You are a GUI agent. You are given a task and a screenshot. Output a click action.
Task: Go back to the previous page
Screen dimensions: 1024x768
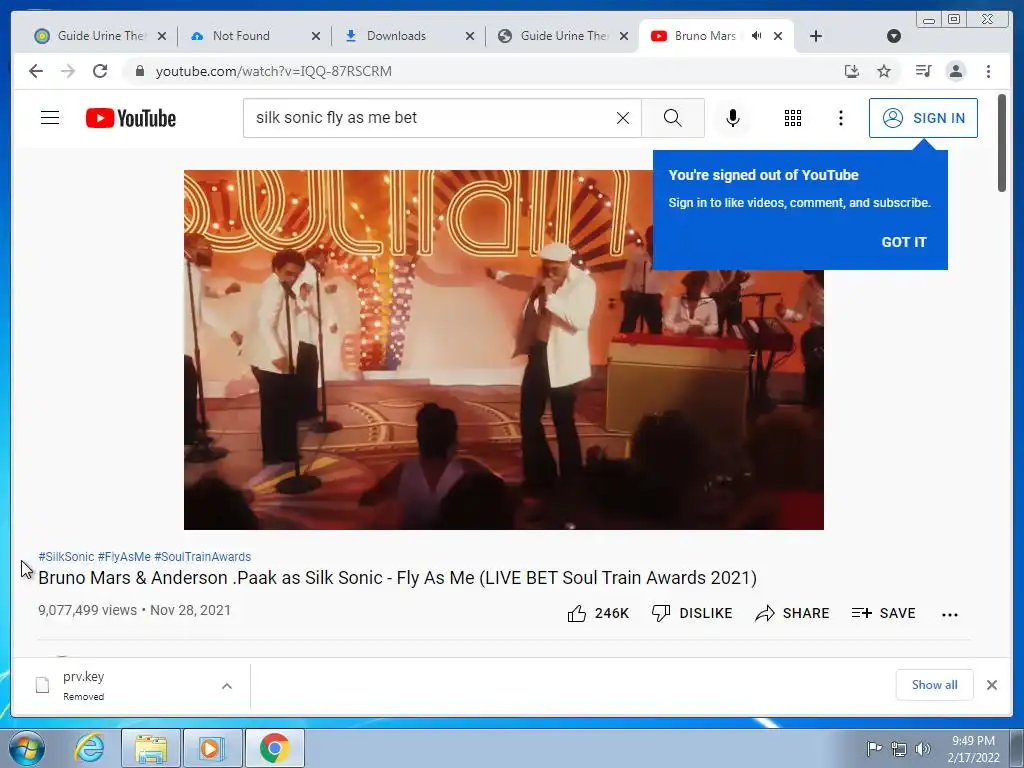[36, 71]
